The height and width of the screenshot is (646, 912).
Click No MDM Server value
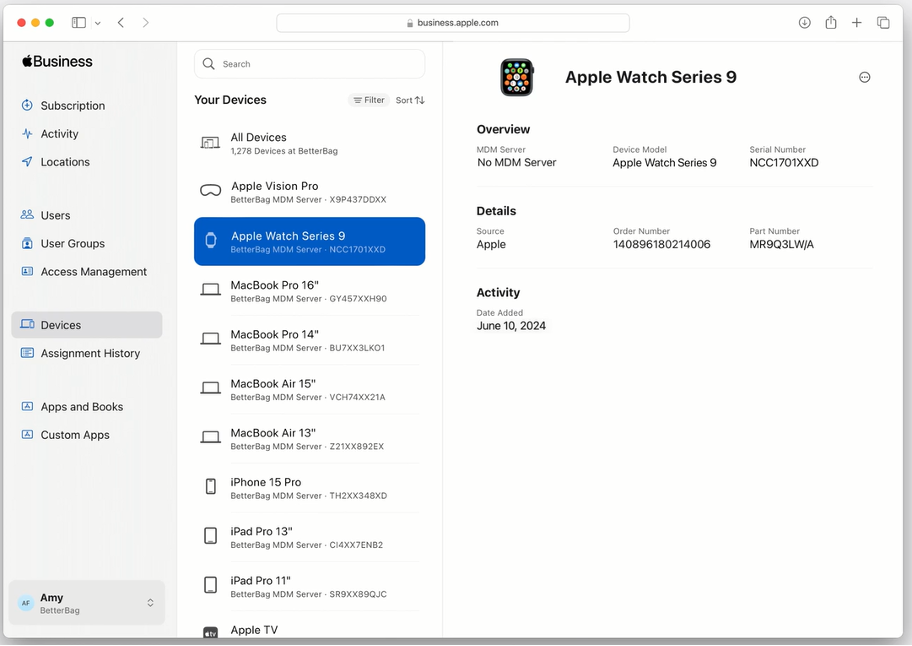click(516, 163)
